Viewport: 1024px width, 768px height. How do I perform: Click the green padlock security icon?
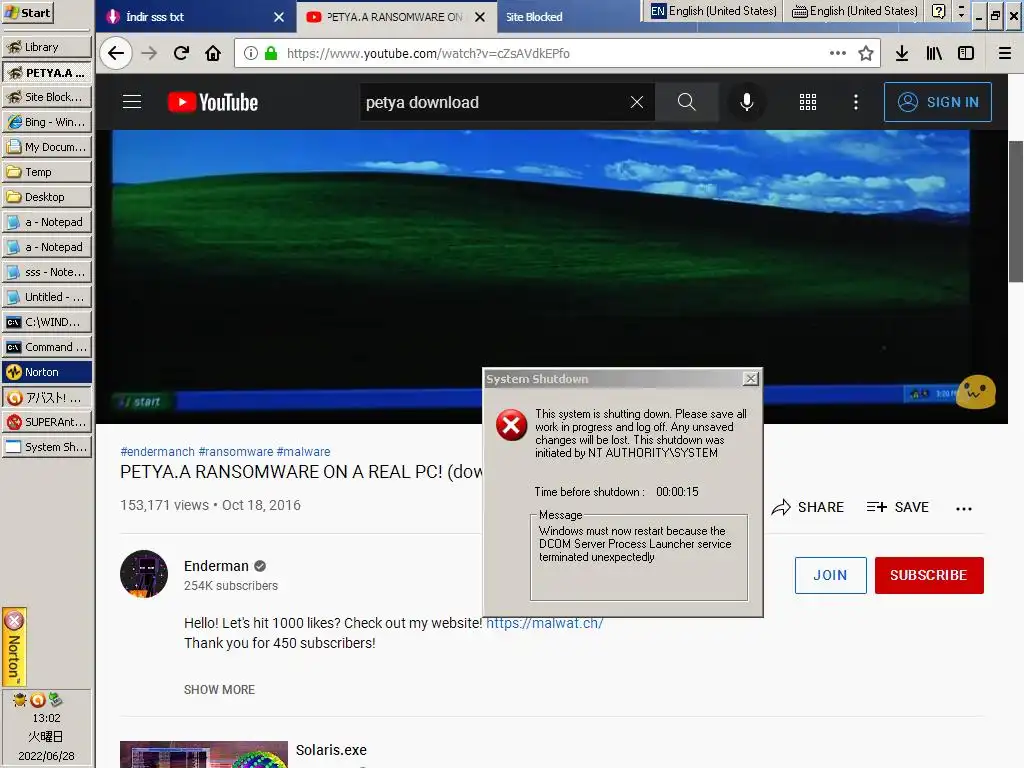[271, 54]
